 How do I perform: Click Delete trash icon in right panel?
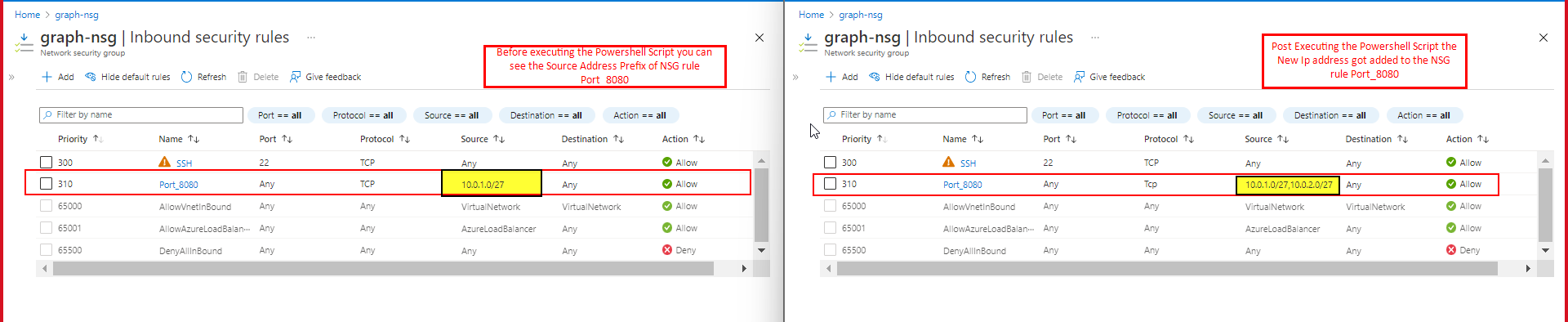(x=1027, y=77)
